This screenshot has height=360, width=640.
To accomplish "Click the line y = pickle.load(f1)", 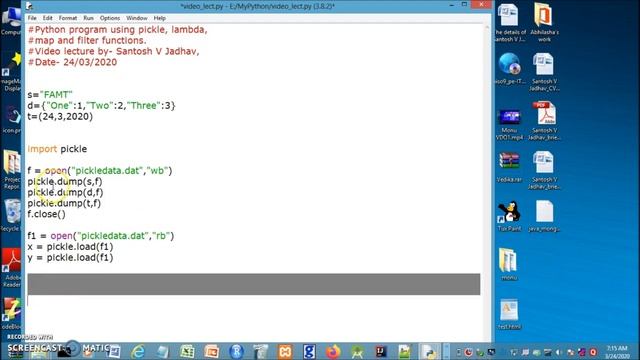I will click(70, 258).
